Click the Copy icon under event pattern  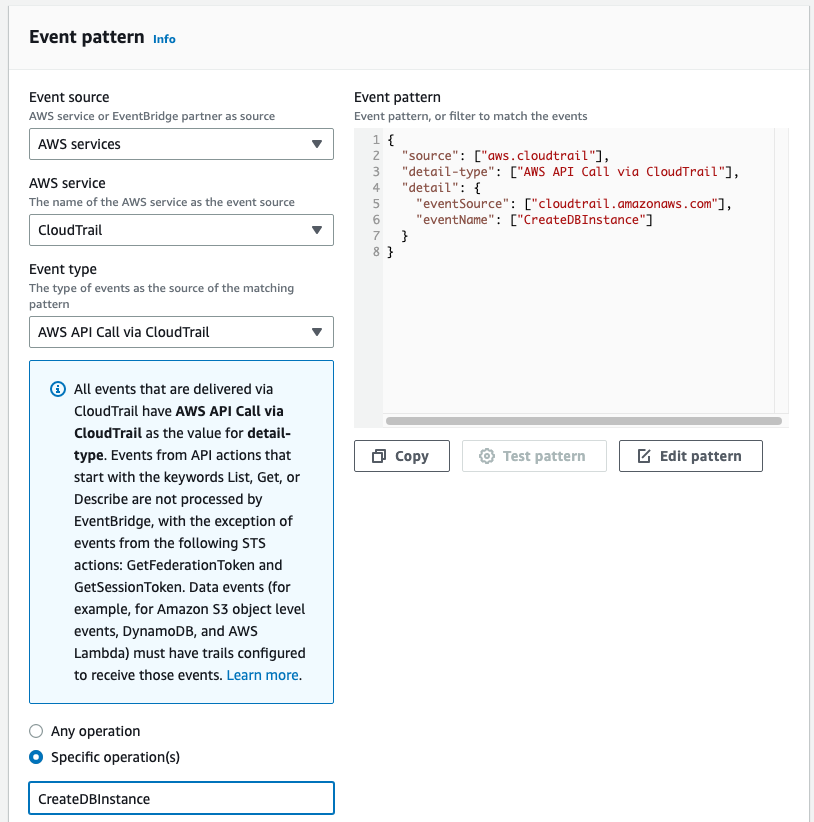(379, 456)
